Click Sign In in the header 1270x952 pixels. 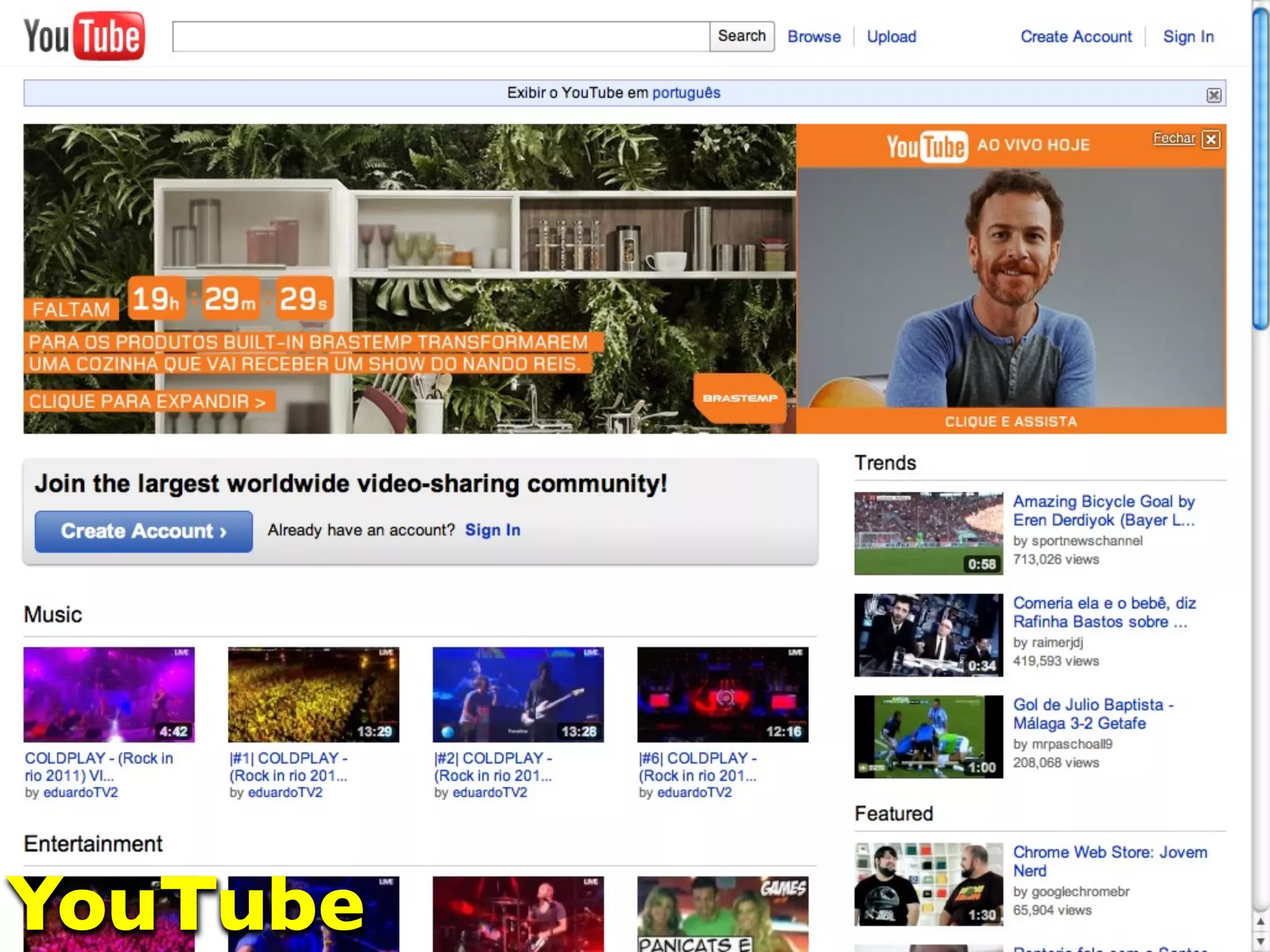(x=1188, y=37)
